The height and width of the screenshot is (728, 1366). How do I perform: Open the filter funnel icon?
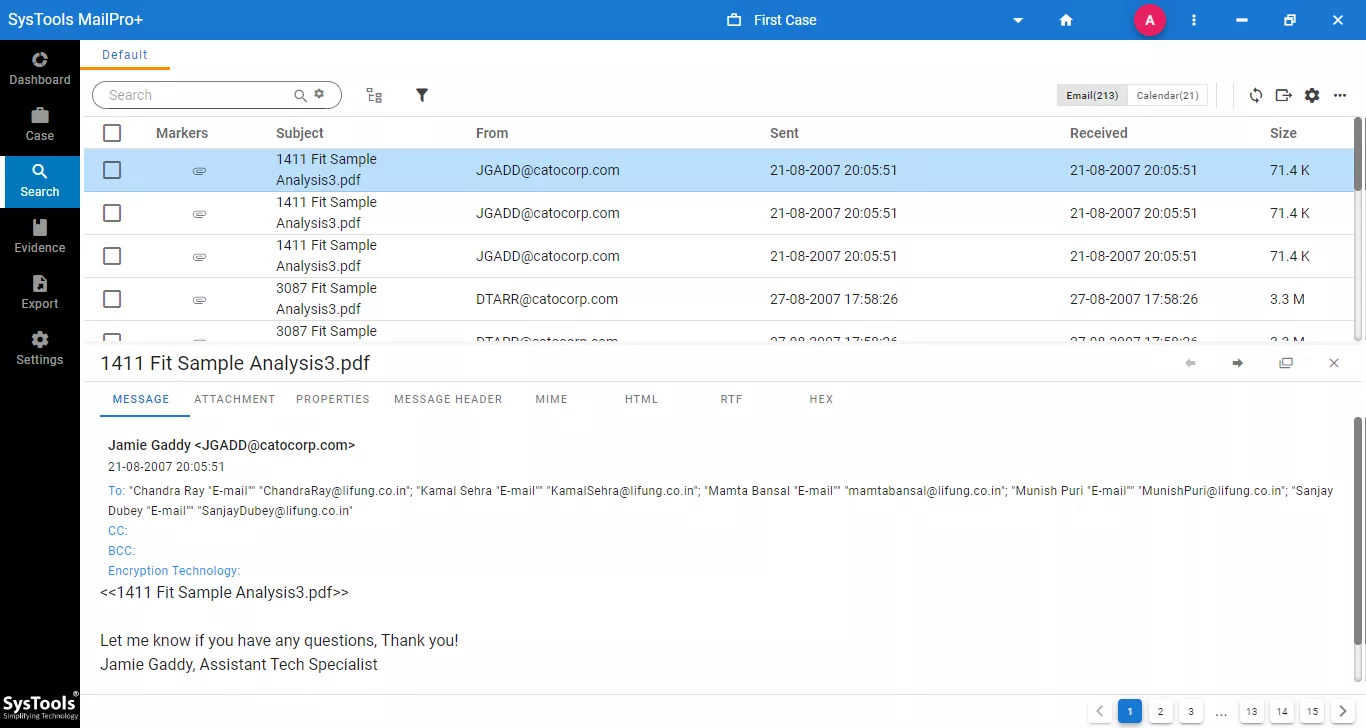pos(422,95)
